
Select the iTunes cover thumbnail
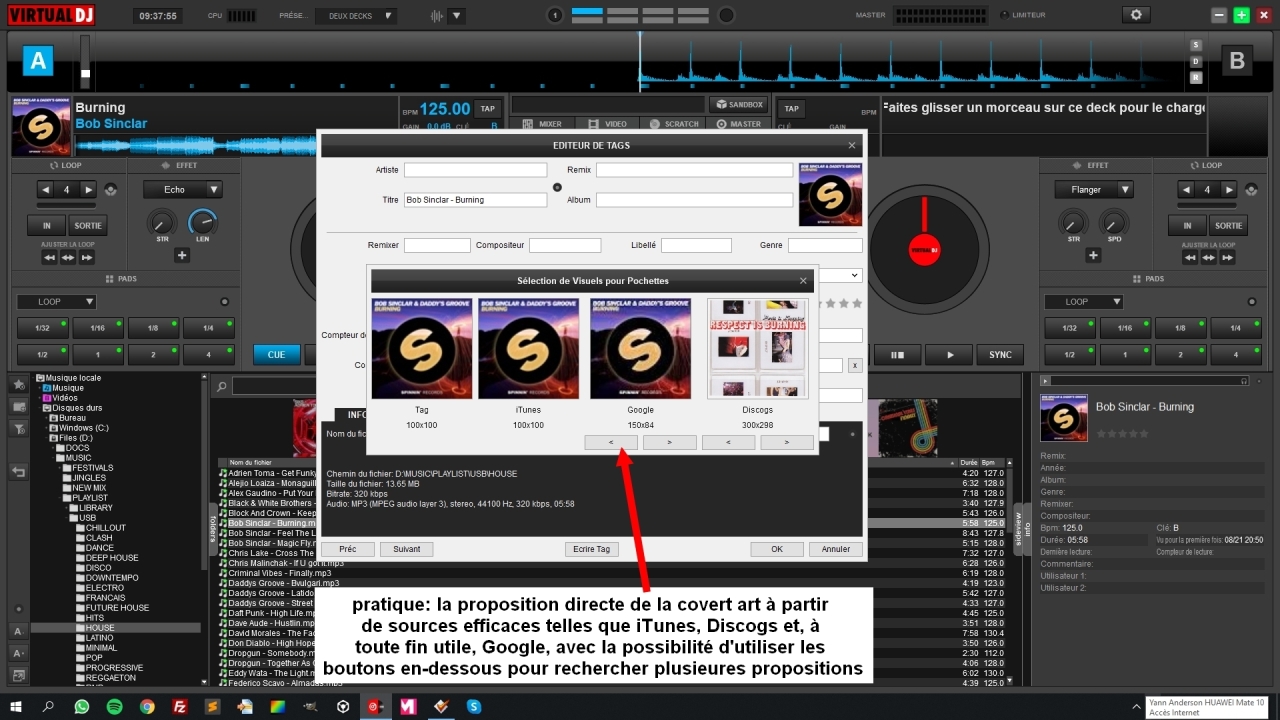pos(528,348)
